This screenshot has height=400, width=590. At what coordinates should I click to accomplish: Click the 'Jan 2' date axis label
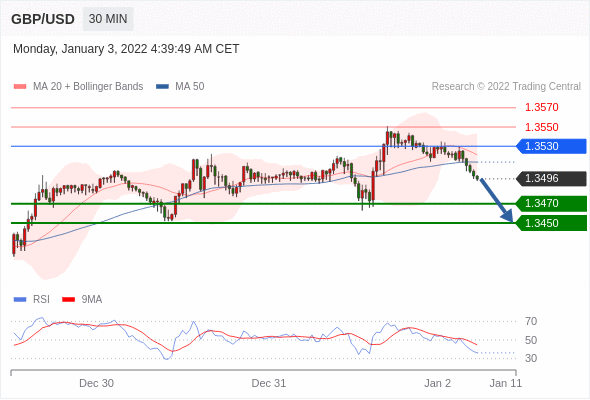[x=437, y=383]
